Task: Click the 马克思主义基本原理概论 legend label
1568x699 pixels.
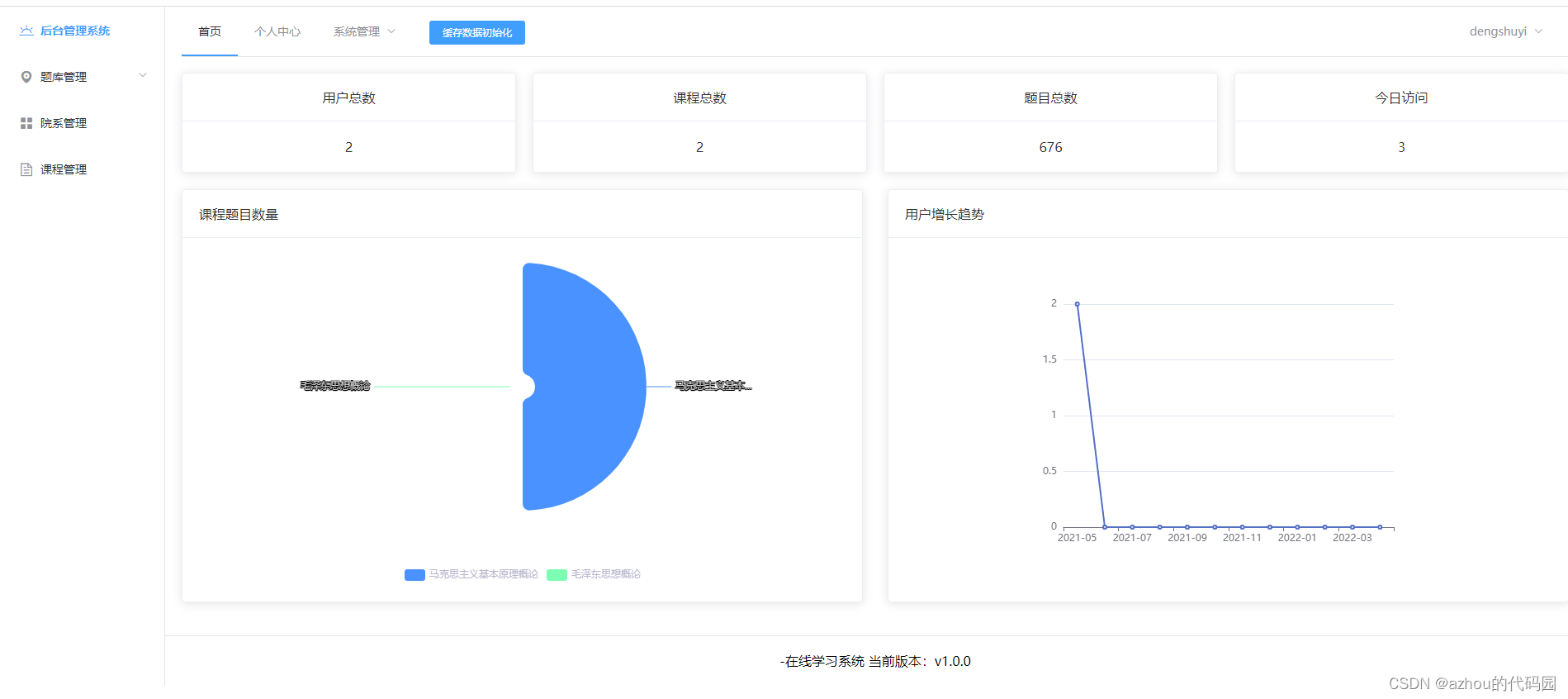Action: coord(483,574)
